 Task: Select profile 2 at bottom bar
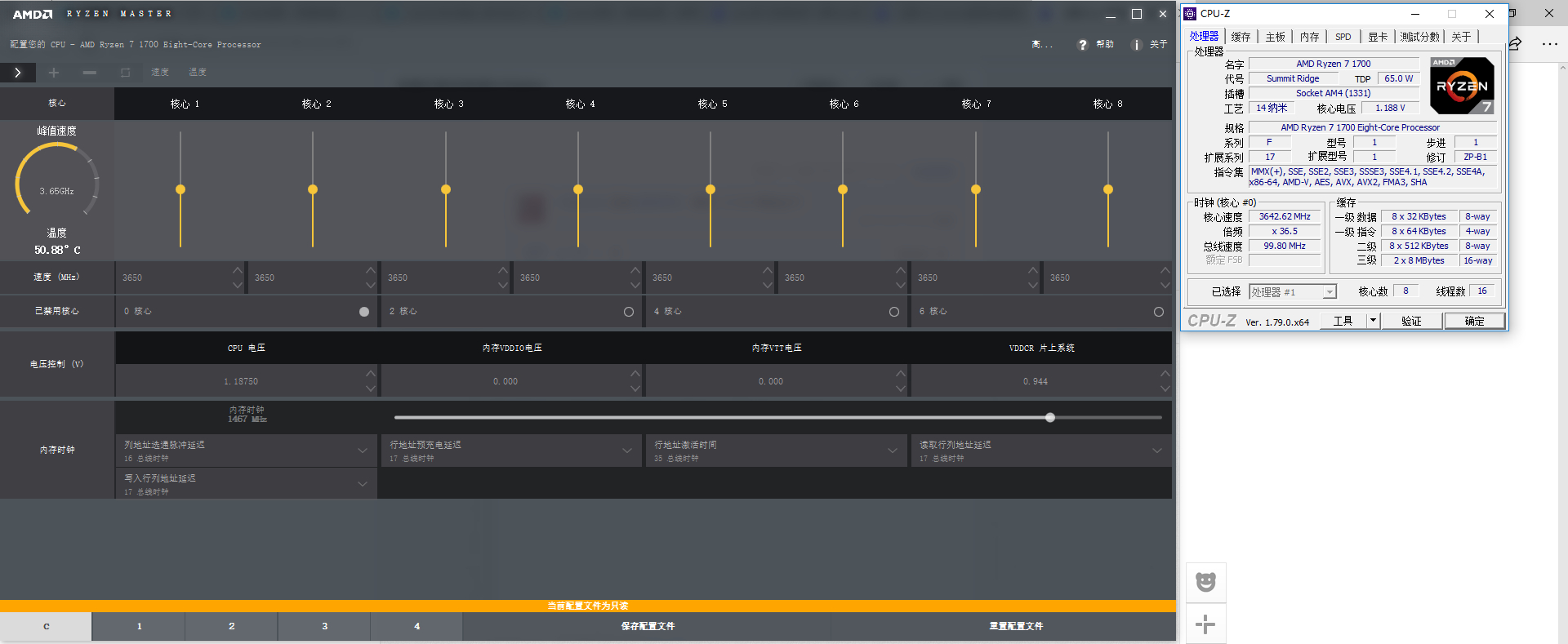231,626
